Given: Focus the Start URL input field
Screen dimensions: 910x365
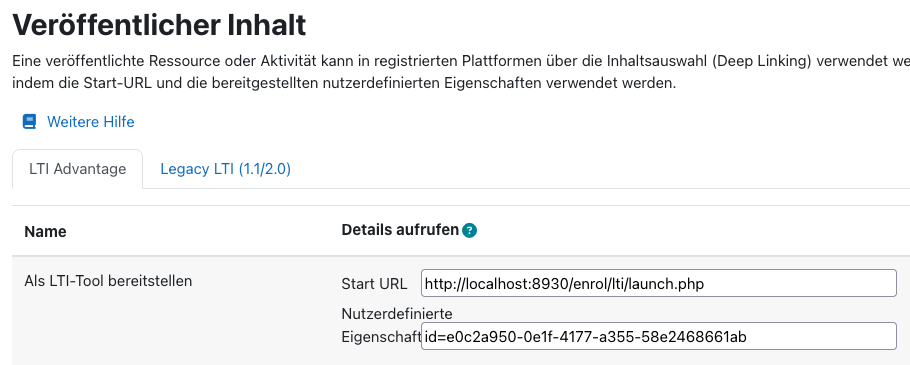Looking at the screenshot, I should [x=659, y=283].
